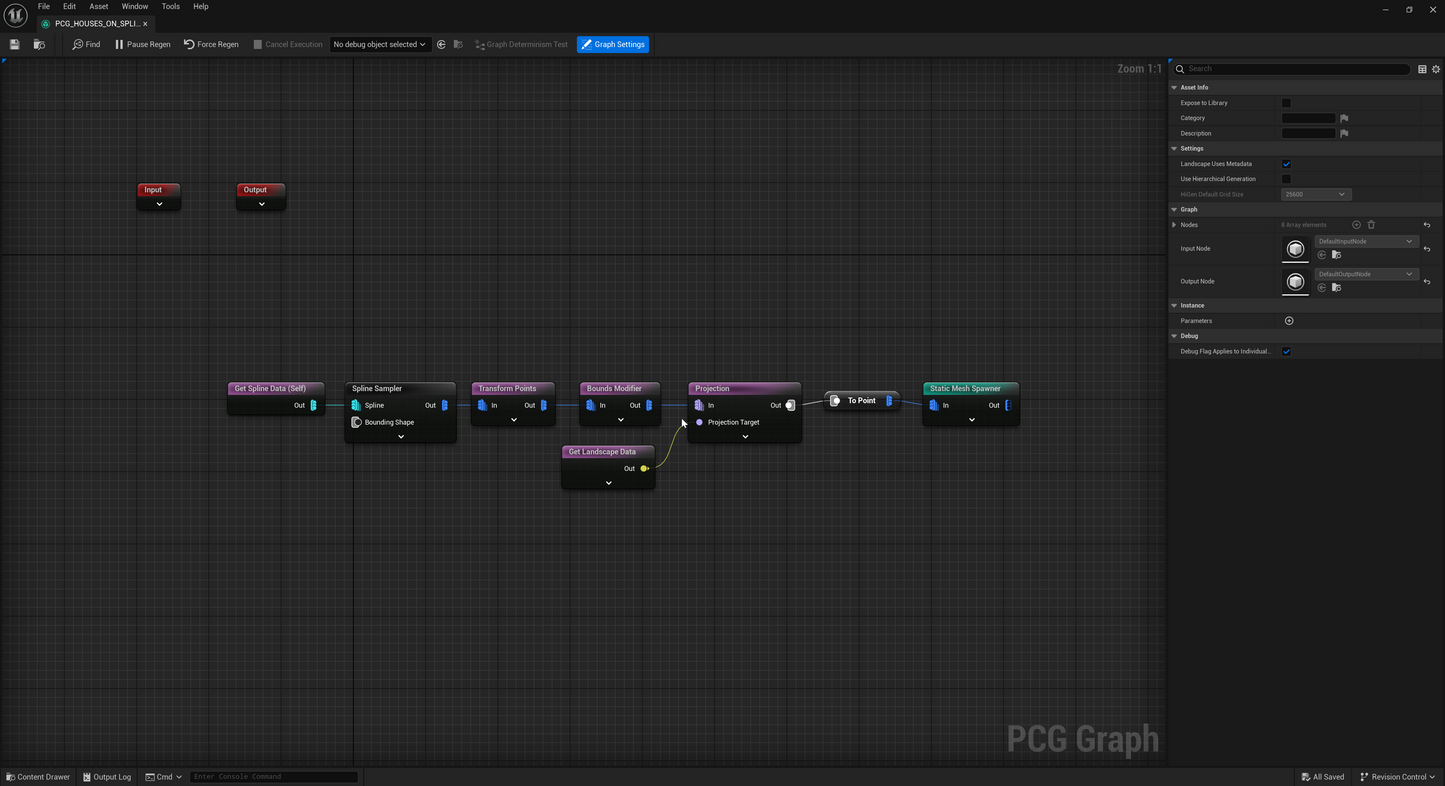Open the debug object selector dropdown
This screenshot has width=1445, height=786.
pyautogui.click(x=379, y=44)
